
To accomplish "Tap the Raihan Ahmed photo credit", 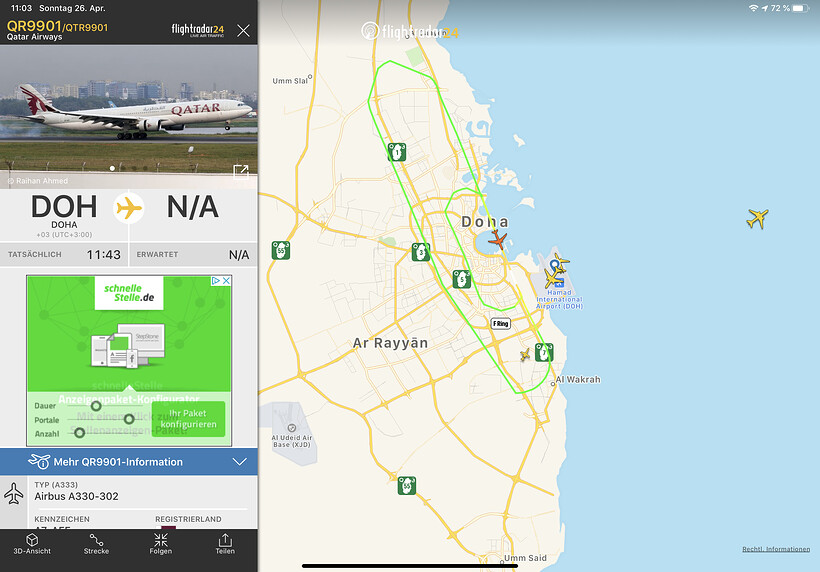I will (x=38, y=181).
